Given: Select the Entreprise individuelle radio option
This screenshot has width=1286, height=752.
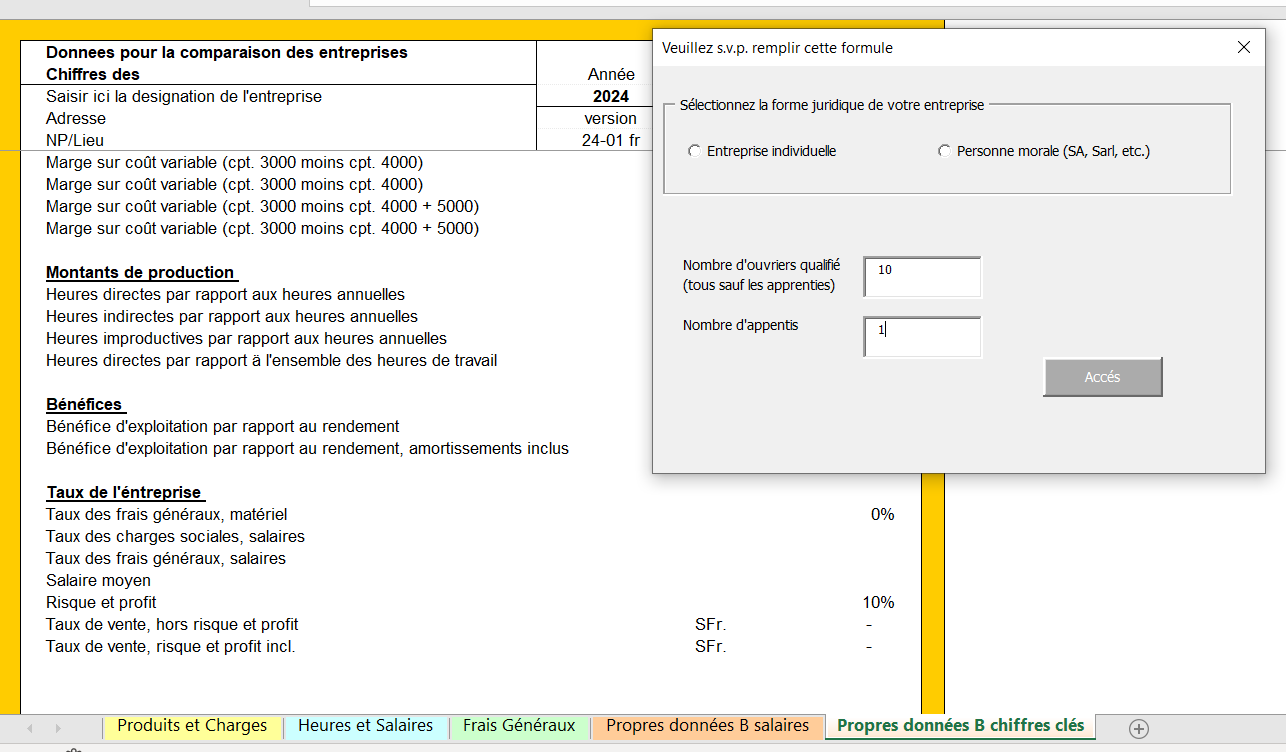Looking at the screenshot, I should 695,152.
